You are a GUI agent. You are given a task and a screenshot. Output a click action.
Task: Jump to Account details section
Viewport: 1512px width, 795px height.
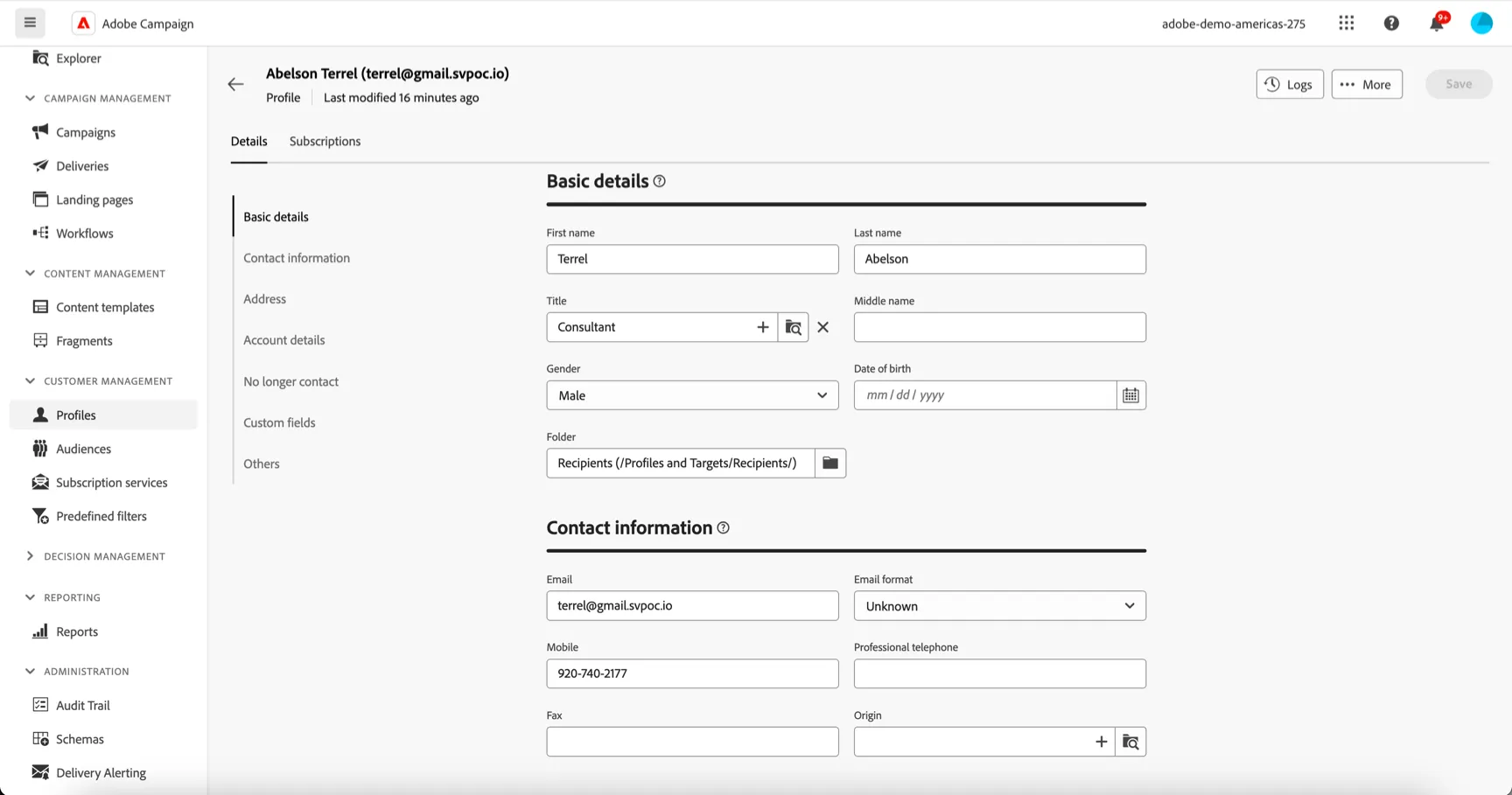[284, 340]
